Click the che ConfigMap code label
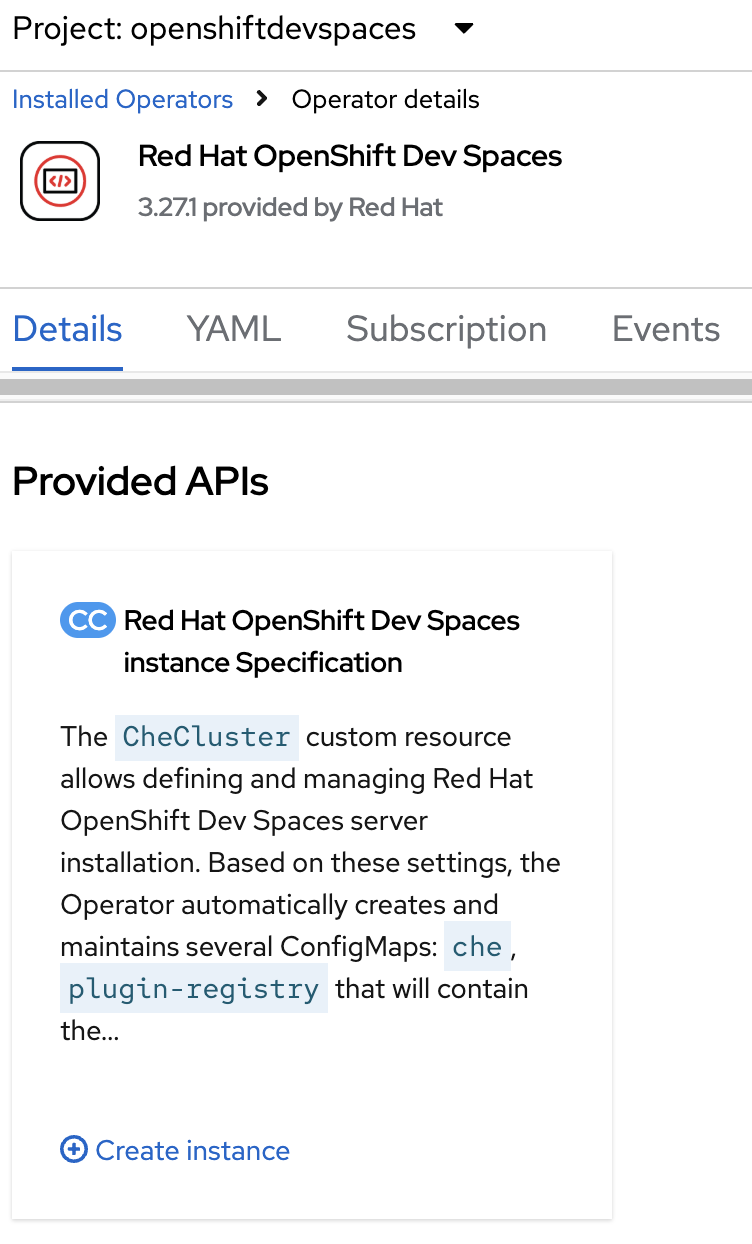Viewport: 752px width, 1244px height. (477, 947)
